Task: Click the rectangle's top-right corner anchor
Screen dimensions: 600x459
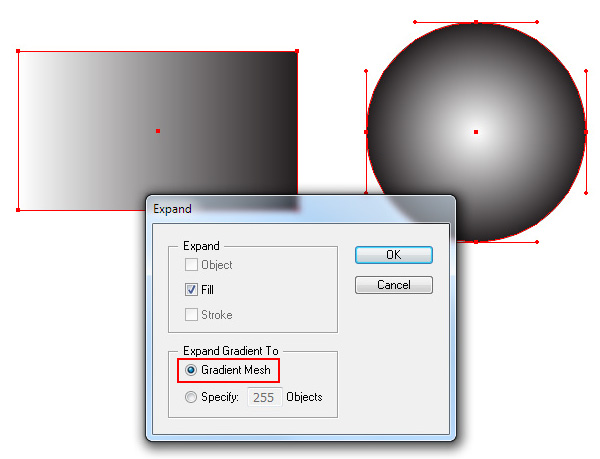Action: coord(297,51)
